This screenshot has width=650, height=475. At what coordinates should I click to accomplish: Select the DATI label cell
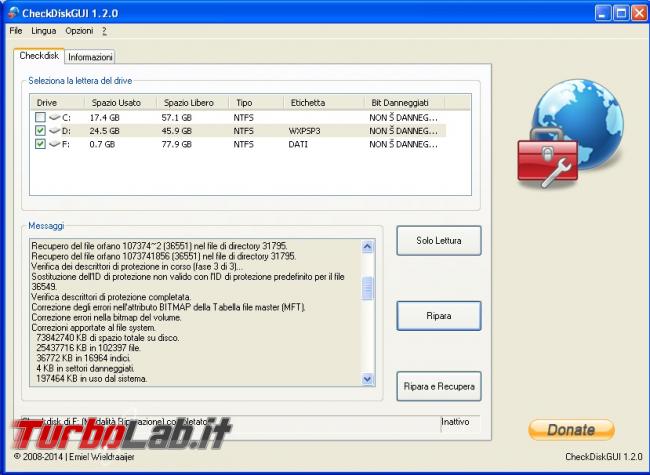[298, 144]
